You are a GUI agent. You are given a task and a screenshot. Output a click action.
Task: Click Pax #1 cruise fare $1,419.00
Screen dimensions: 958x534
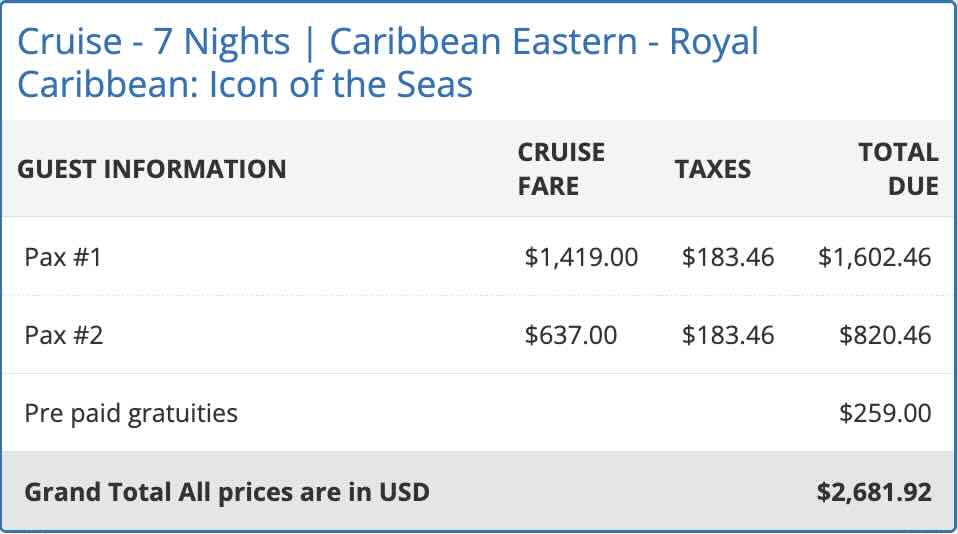point(581,257)
